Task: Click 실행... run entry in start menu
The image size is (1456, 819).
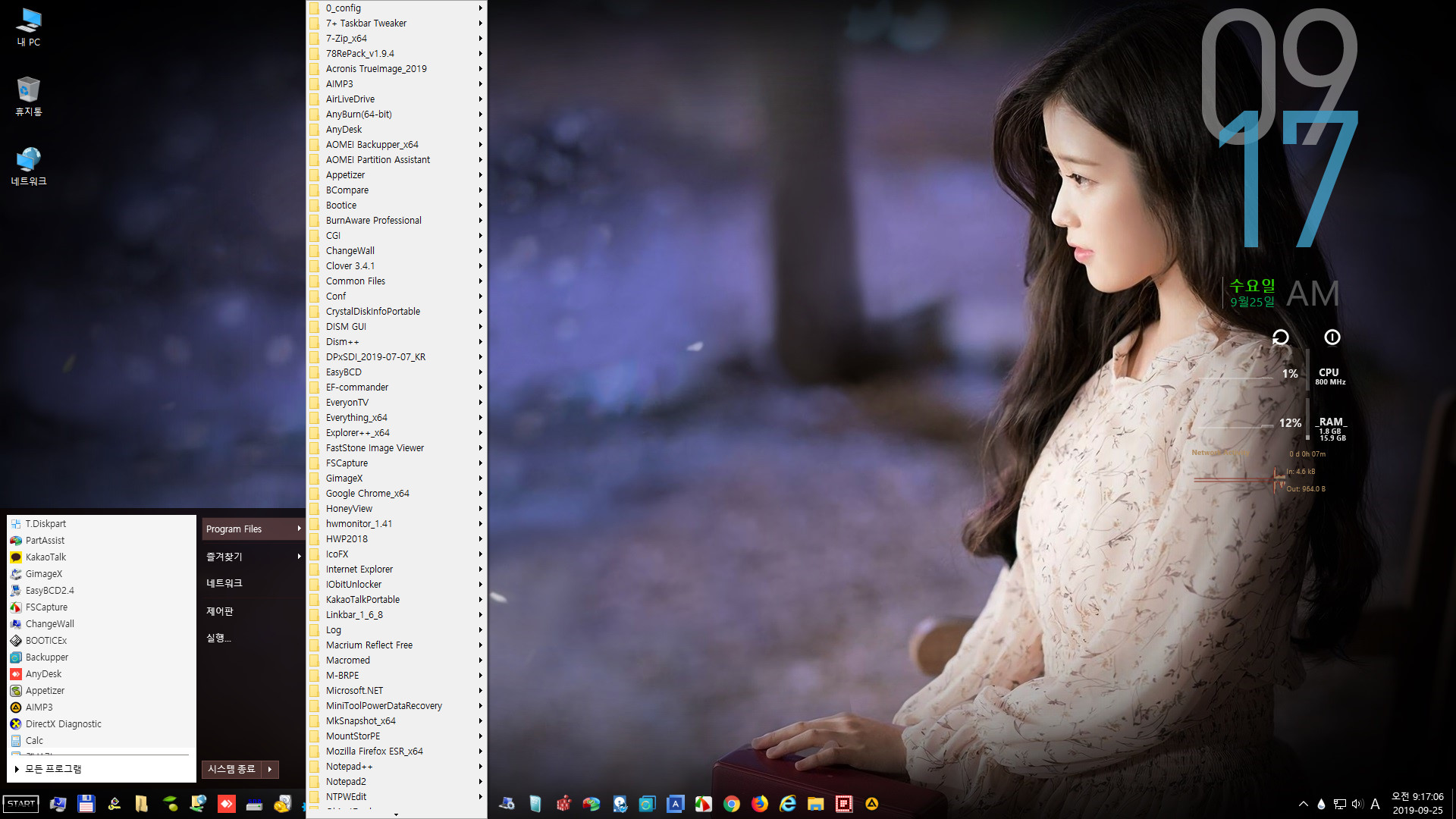Action: click(253, 638)
